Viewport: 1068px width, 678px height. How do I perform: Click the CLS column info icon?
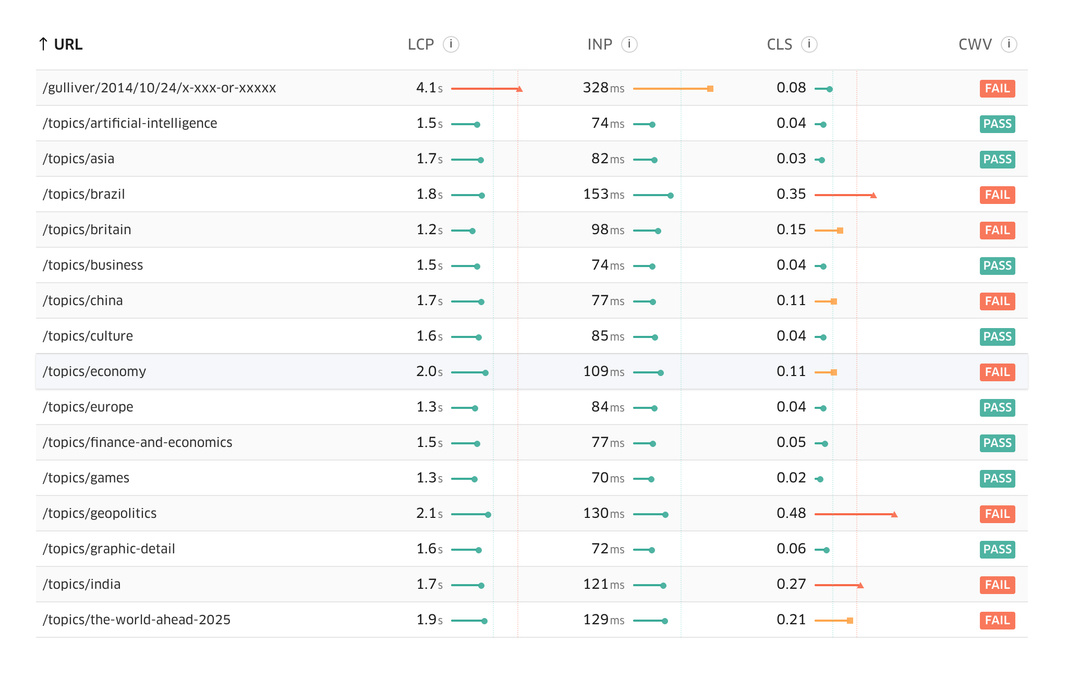pos(809,44)
